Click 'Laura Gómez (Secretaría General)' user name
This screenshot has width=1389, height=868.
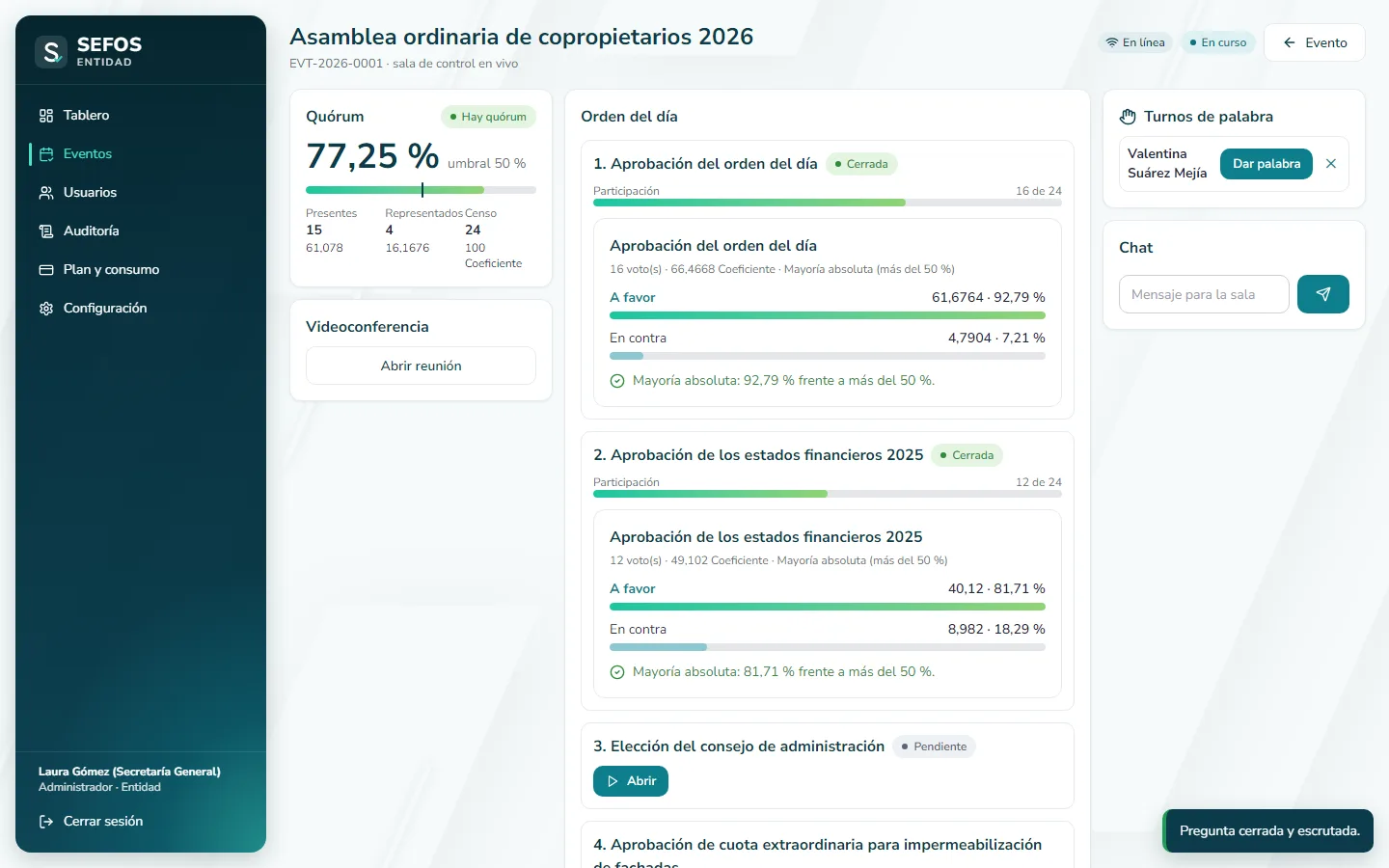pyautogui.click(x=129, y=772)
